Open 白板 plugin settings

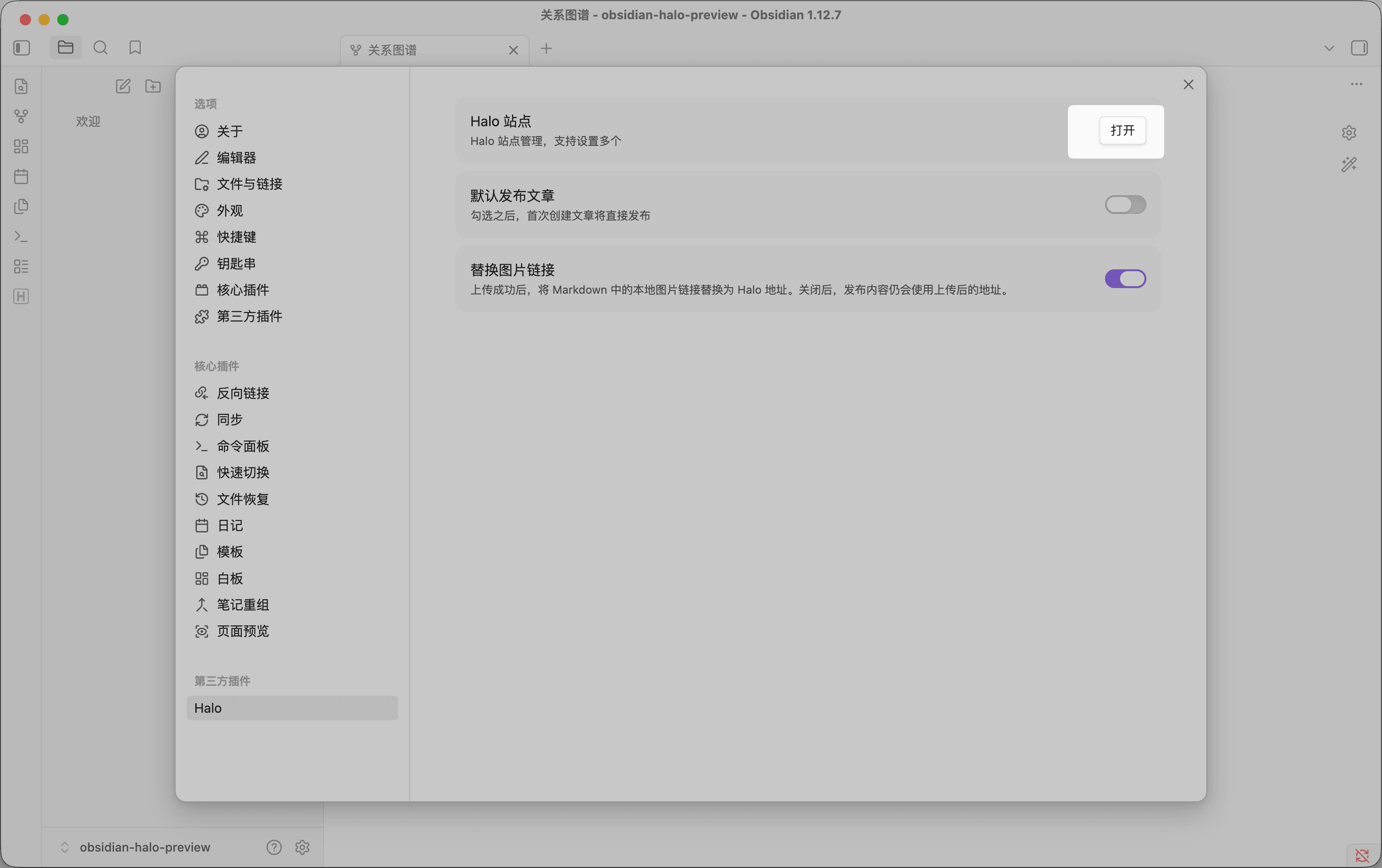(292, 579)
